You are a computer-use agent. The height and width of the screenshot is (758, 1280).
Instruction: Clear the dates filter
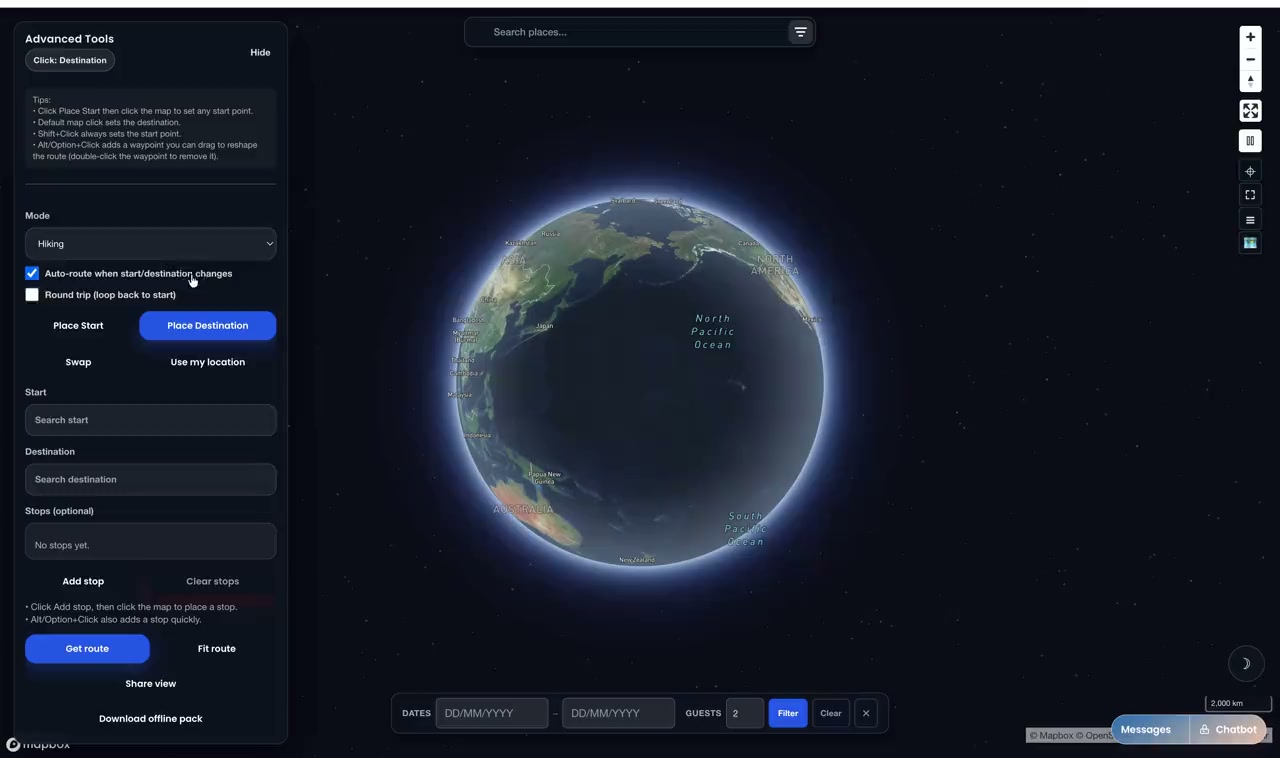pyautogui.click(x=830, y=712)
